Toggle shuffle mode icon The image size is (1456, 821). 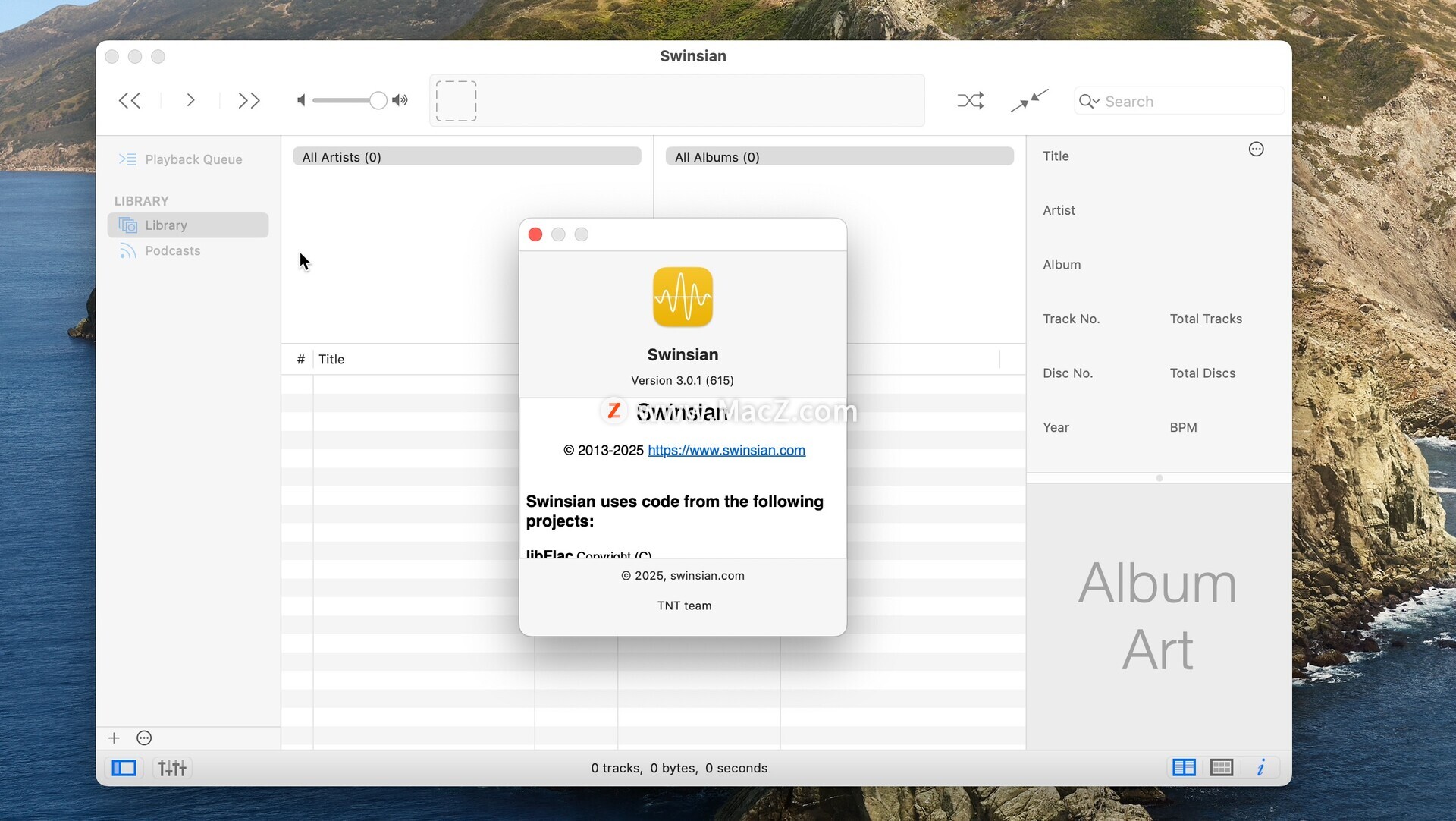pyautogui.click(x=970, y=101)
